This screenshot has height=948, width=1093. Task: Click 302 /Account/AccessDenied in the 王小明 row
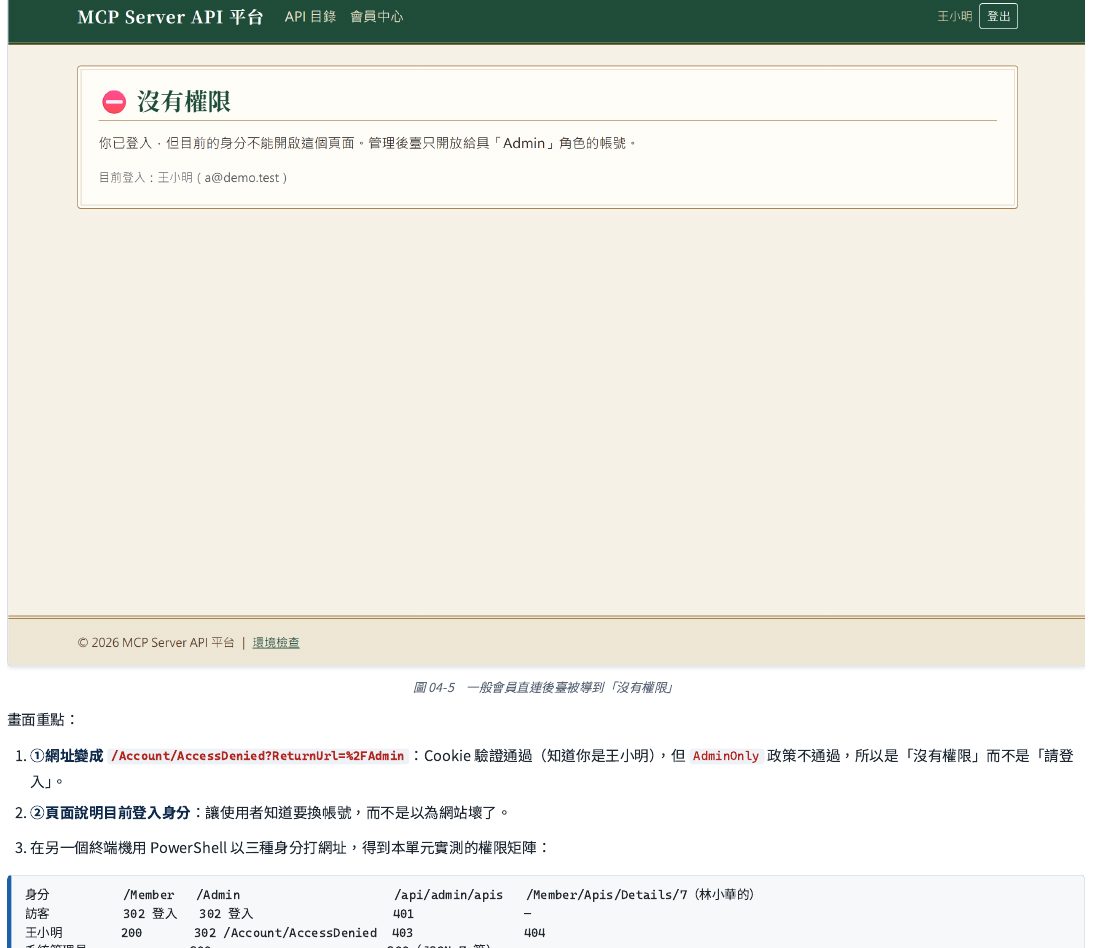[286, 933]
